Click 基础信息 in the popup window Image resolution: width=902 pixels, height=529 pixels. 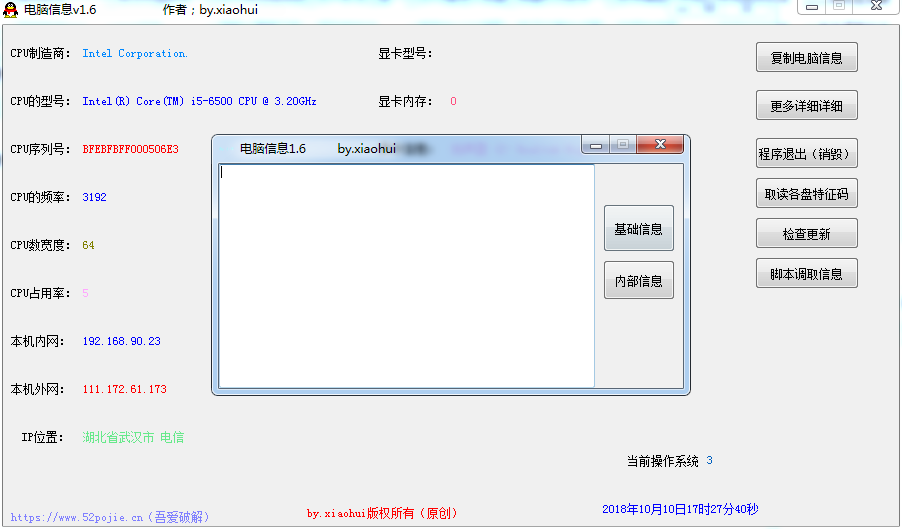639,228
